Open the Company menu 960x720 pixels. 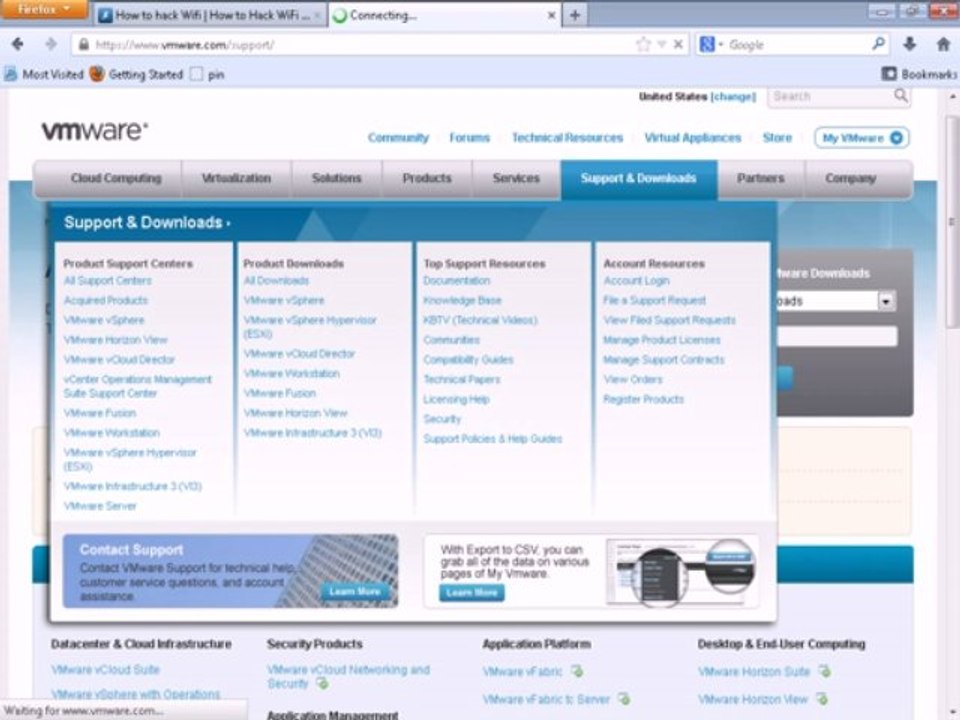[x=850, y=178]
